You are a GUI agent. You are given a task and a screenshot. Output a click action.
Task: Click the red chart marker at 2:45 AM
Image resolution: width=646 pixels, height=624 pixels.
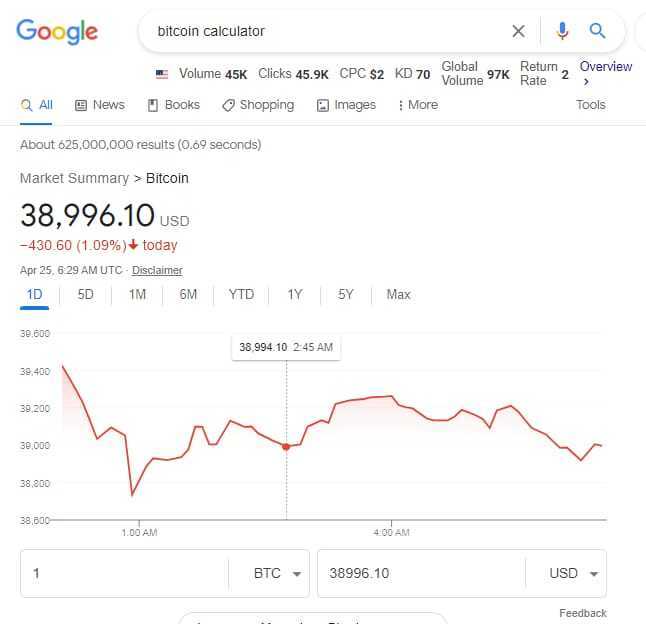point(286,447)
